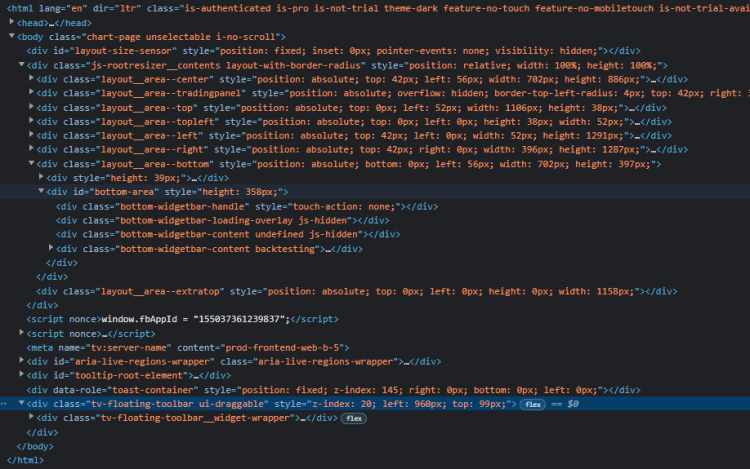Expand the layout__area--right div

31,148
